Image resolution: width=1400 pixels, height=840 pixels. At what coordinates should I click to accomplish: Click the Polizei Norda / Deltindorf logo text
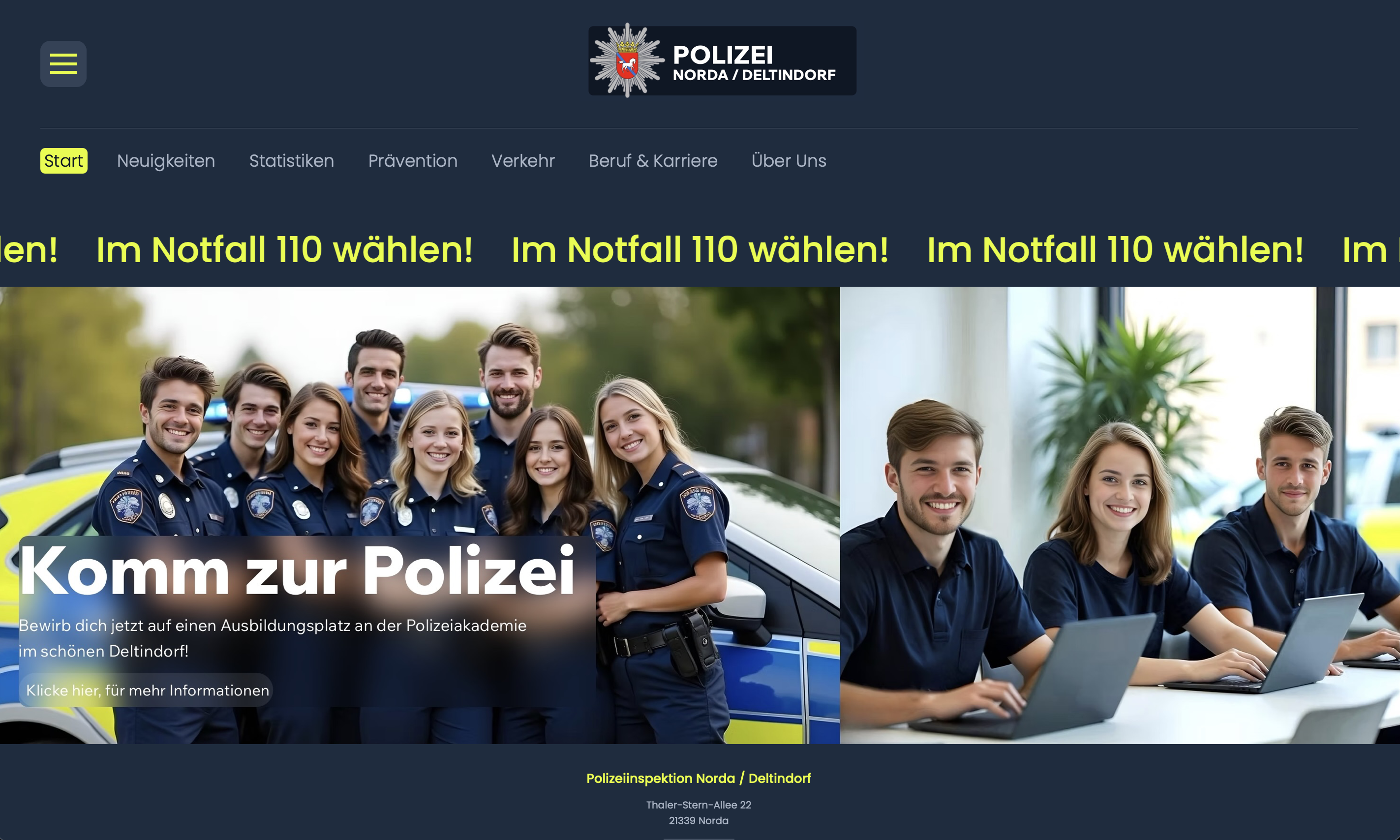point(754,63)
